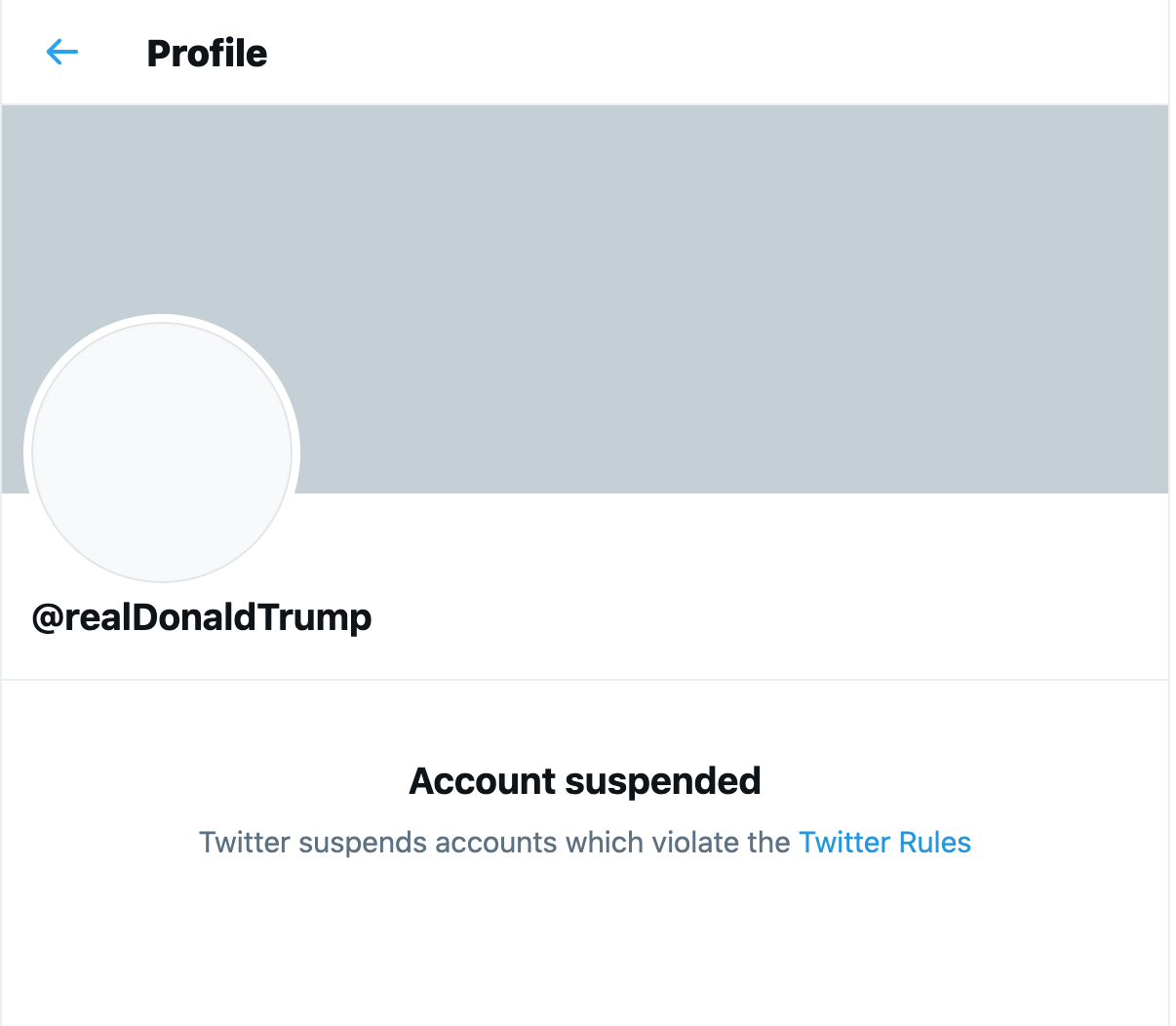Open the Twitter Rules link
Viewport: 1176px width, 1026px height.
tap(884, 843)
